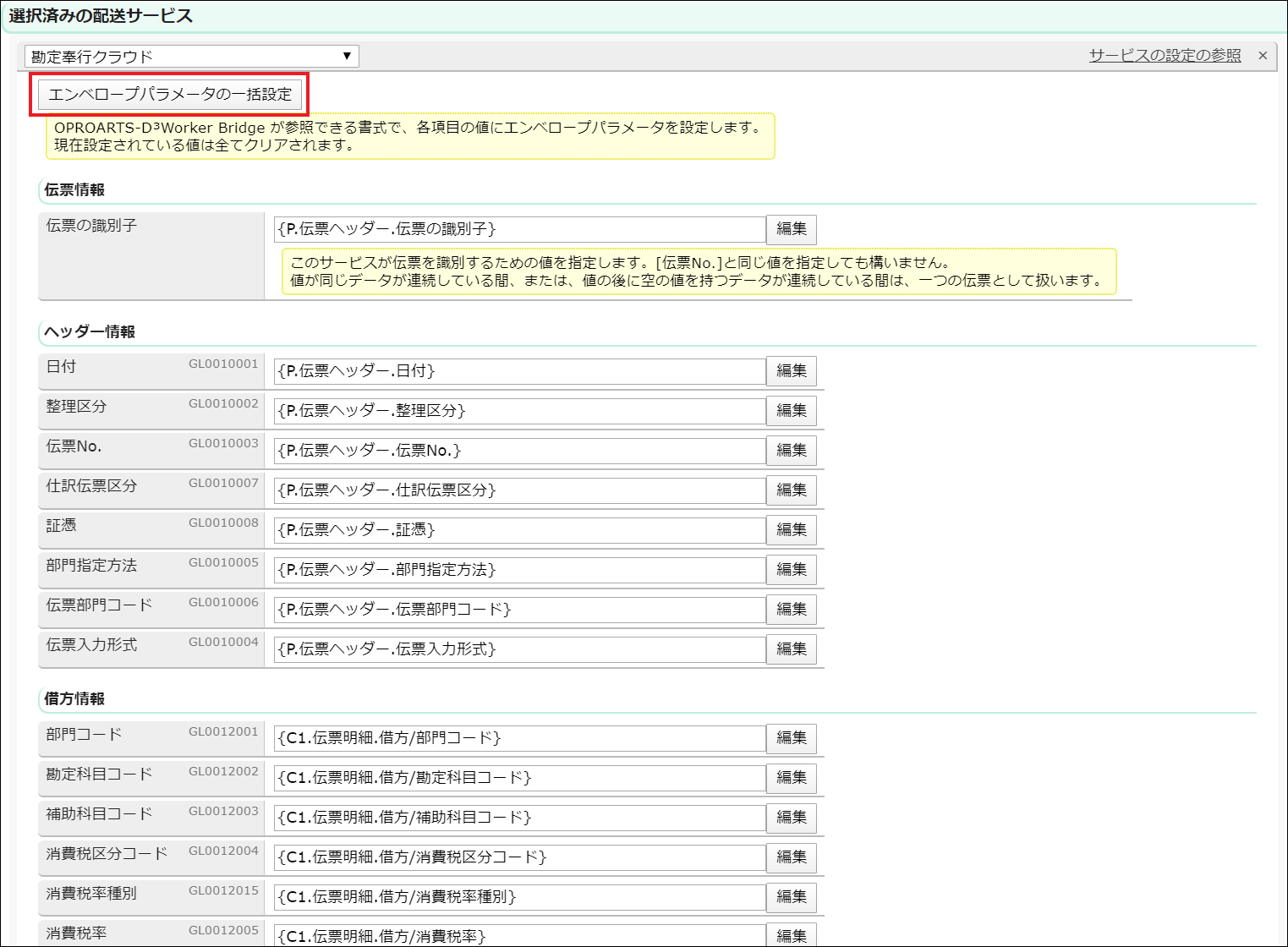Click 編集 for 伝票部門コード
This screenshot has width=1288, height=947.
click(x=791, y=610)
